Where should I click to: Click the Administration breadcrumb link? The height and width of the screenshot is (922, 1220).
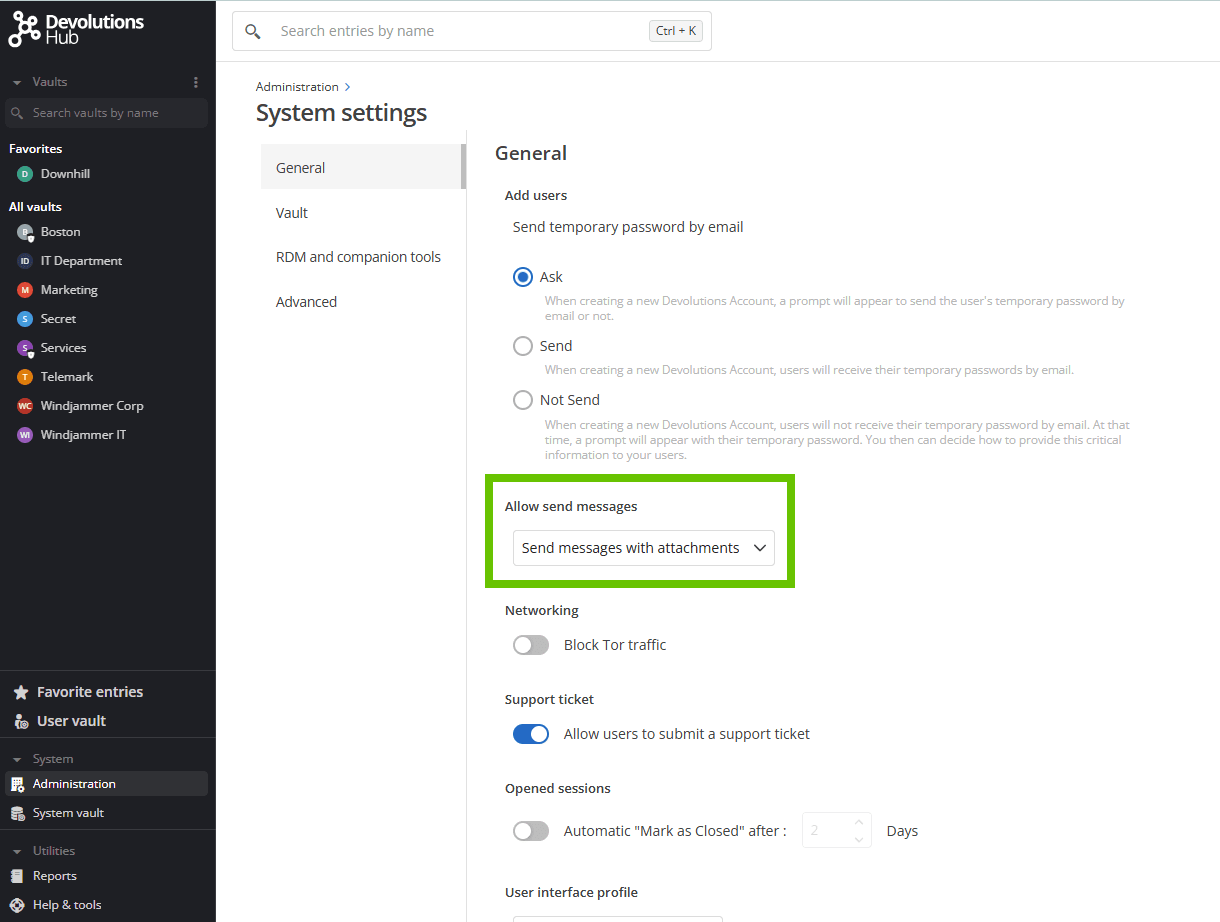297,87
